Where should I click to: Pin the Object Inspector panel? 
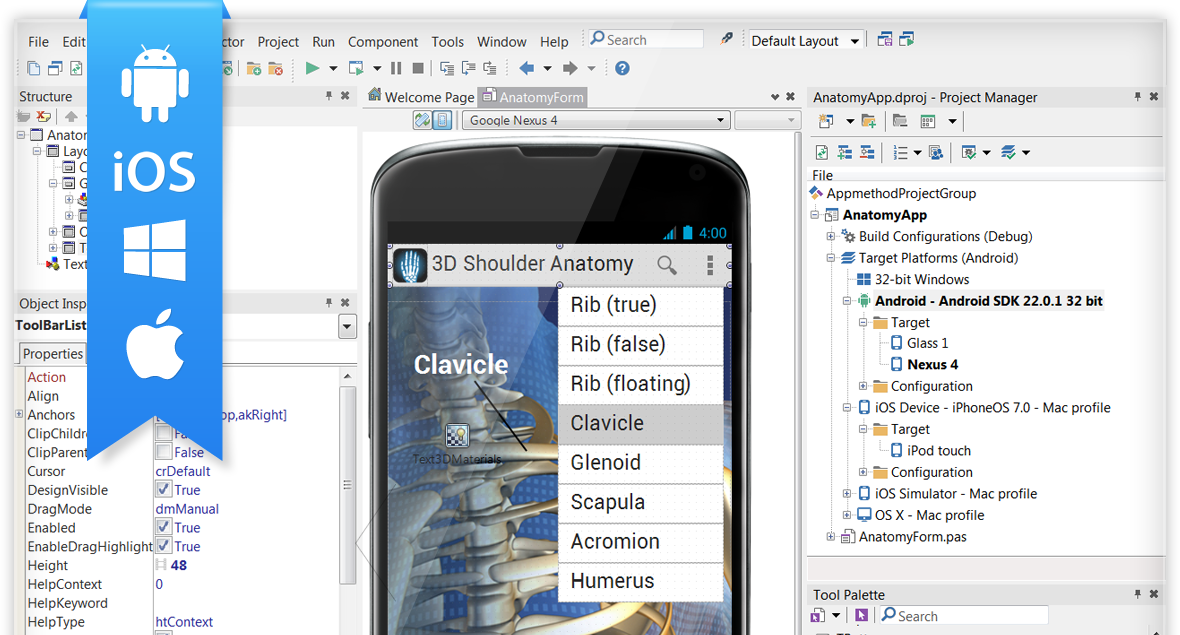pos(329,302)
